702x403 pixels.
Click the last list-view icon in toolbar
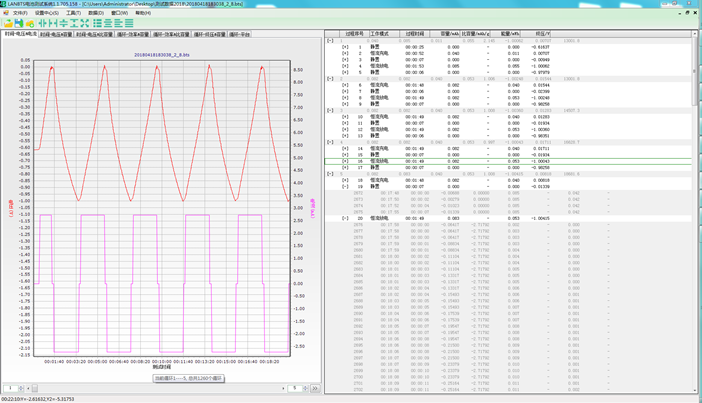coord(129,23)
